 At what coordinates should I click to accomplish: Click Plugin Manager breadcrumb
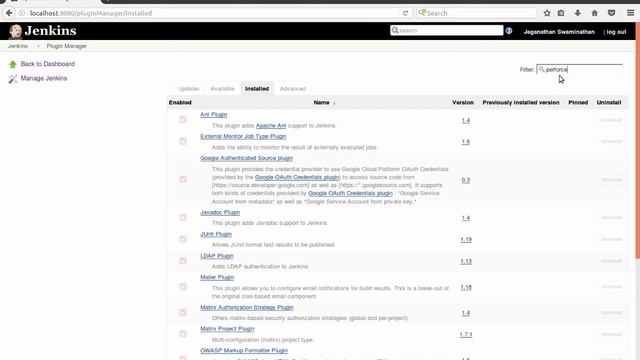(x=67, y=46)
